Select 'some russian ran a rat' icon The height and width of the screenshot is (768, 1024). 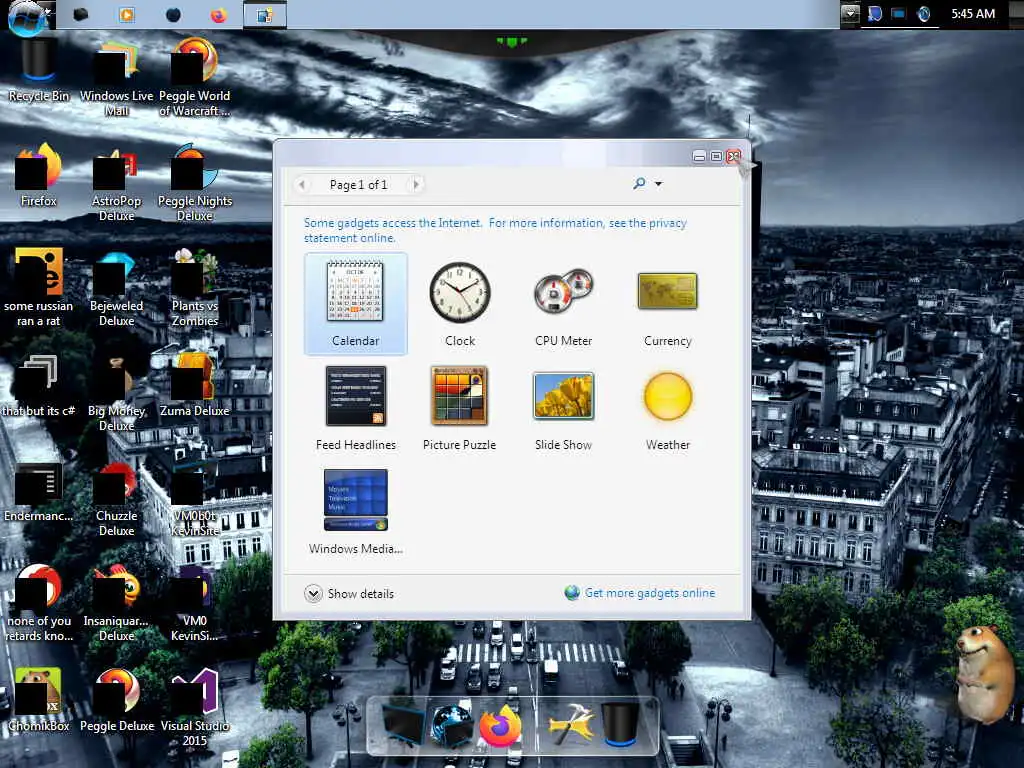tap(39, 287)
